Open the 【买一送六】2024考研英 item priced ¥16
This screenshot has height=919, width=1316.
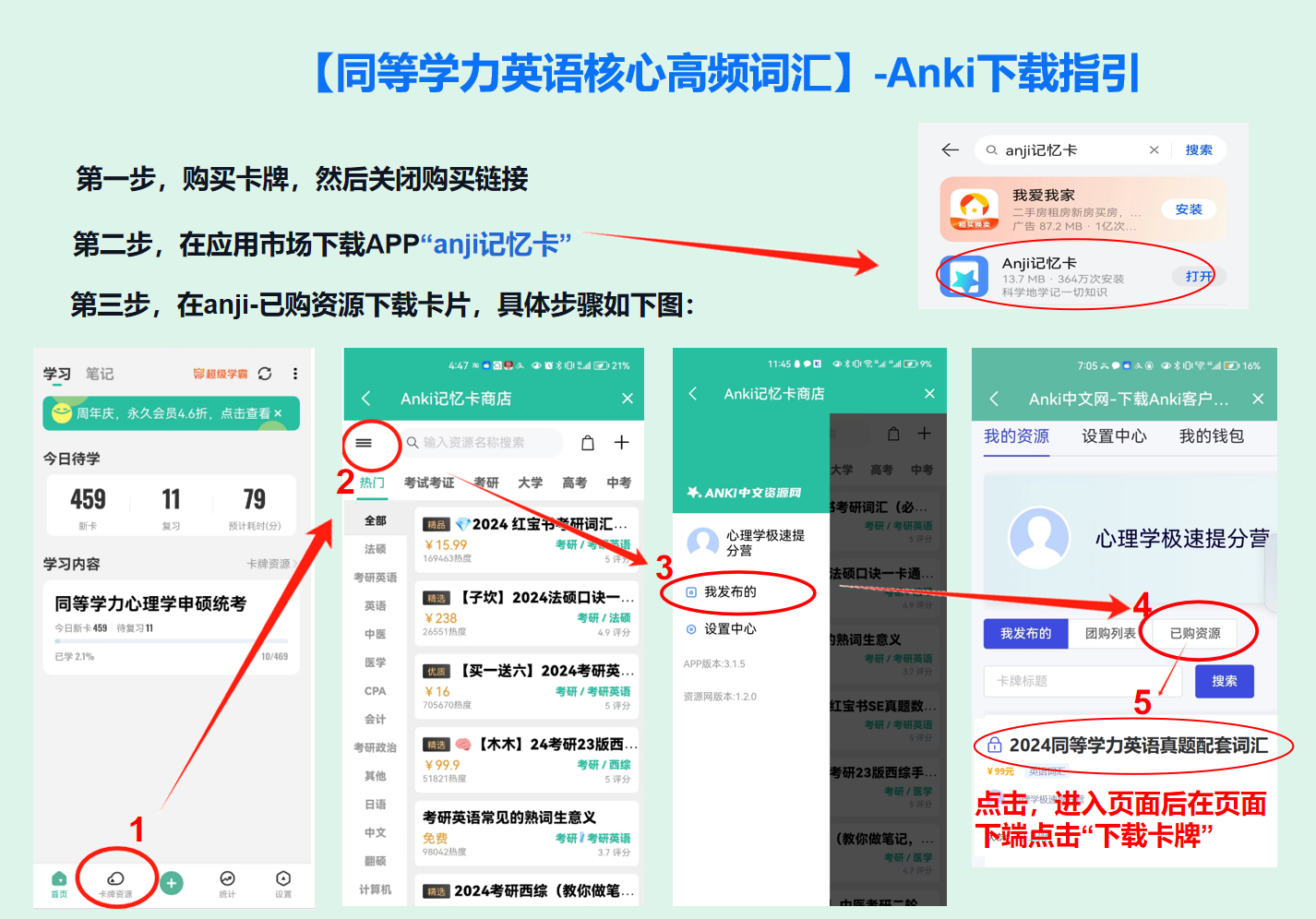pyautogui.click(x=527, y=686)
